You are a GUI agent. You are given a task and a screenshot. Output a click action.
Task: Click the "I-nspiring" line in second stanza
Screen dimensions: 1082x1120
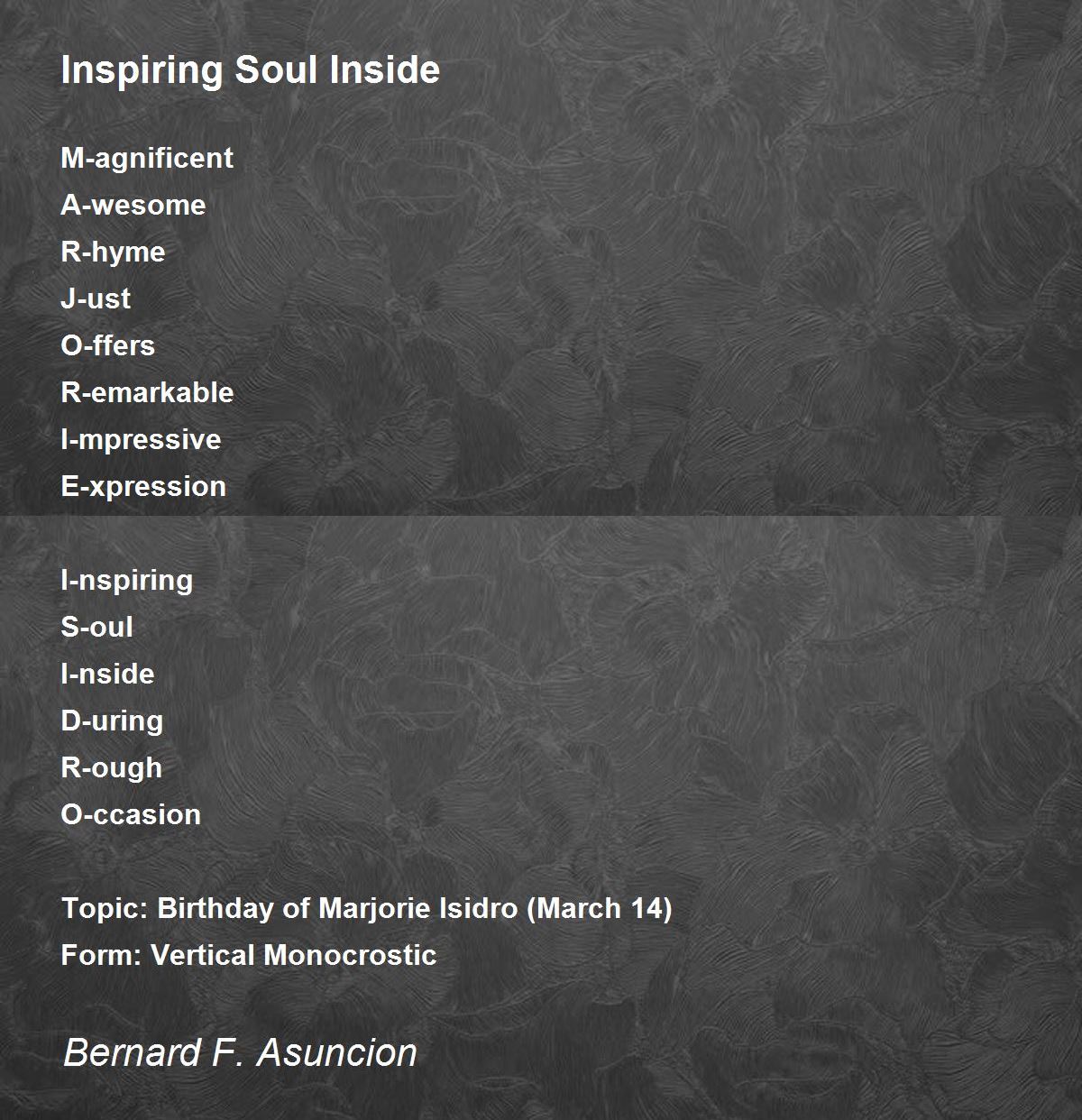pyautogui.click(x=126, y=580)
